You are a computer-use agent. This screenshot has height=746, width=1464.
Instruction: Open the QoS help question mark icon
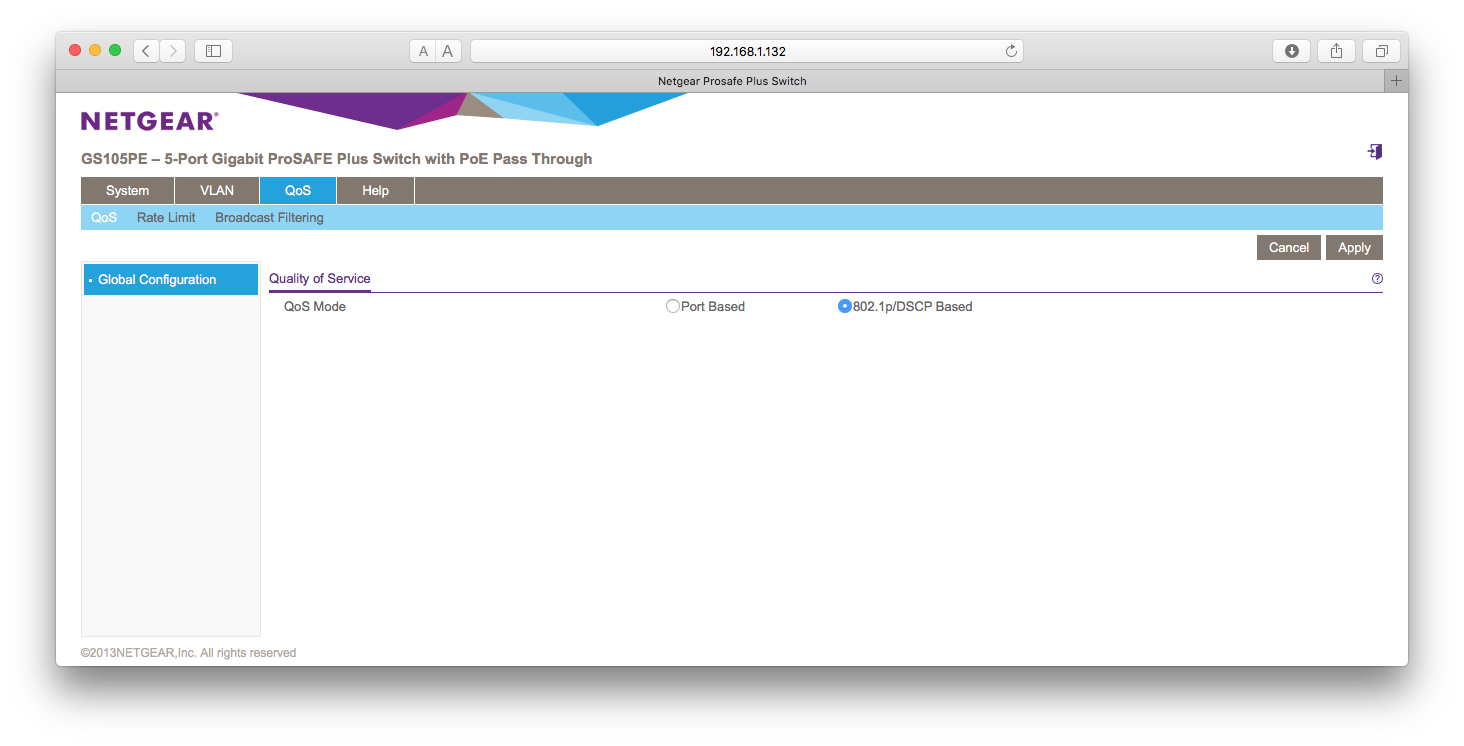1377,279
